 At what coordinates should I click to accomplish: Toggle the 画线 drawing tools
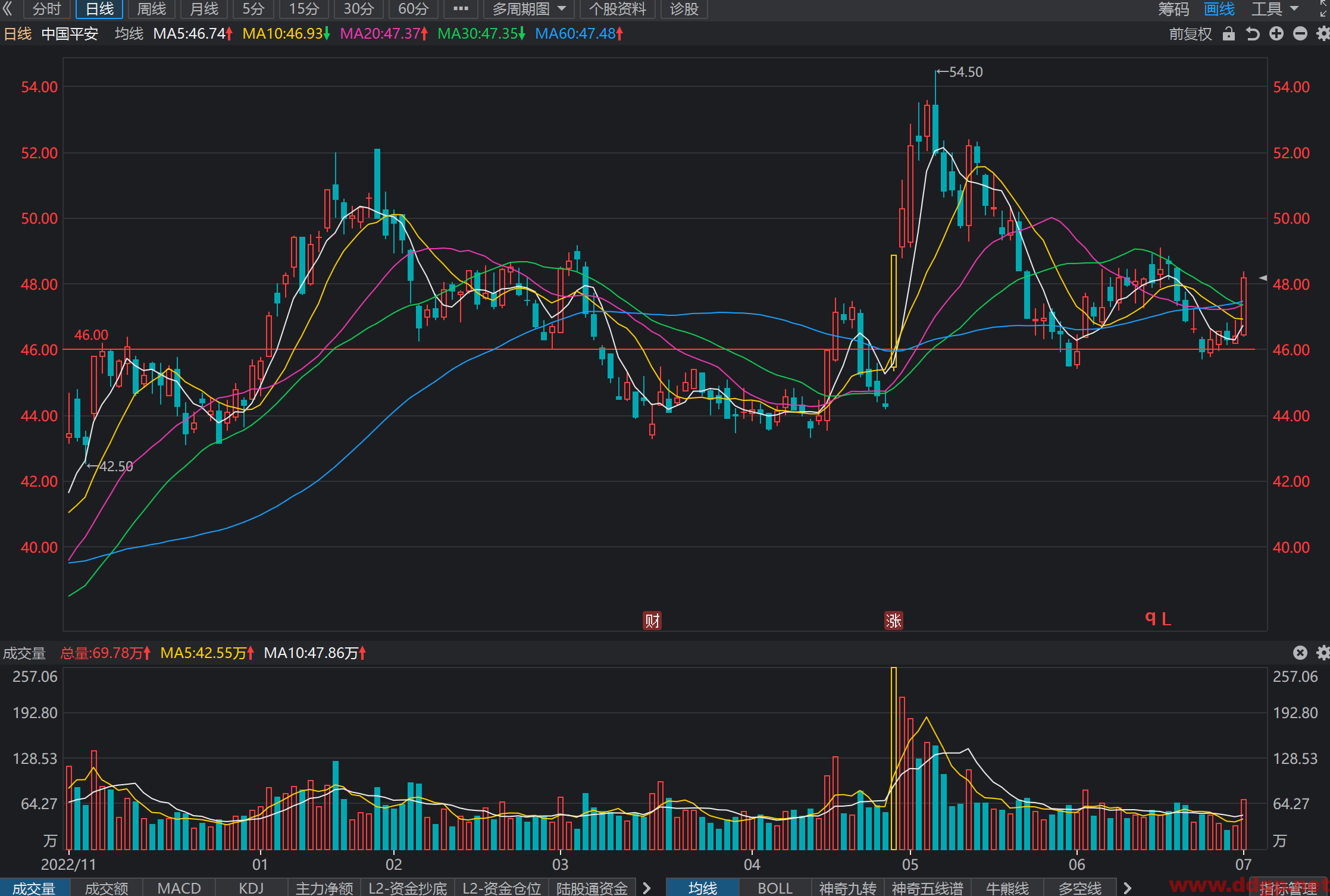click(1219, 8)
